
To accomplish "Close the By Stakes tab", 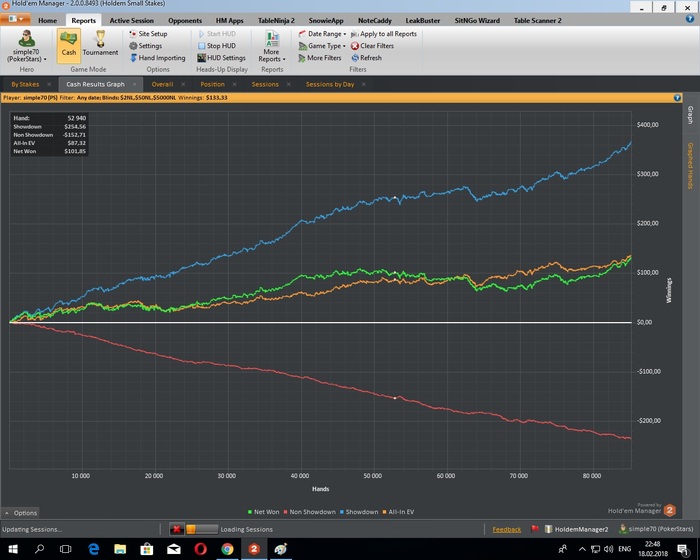I will pyautogui.click(x=49, y=84).
